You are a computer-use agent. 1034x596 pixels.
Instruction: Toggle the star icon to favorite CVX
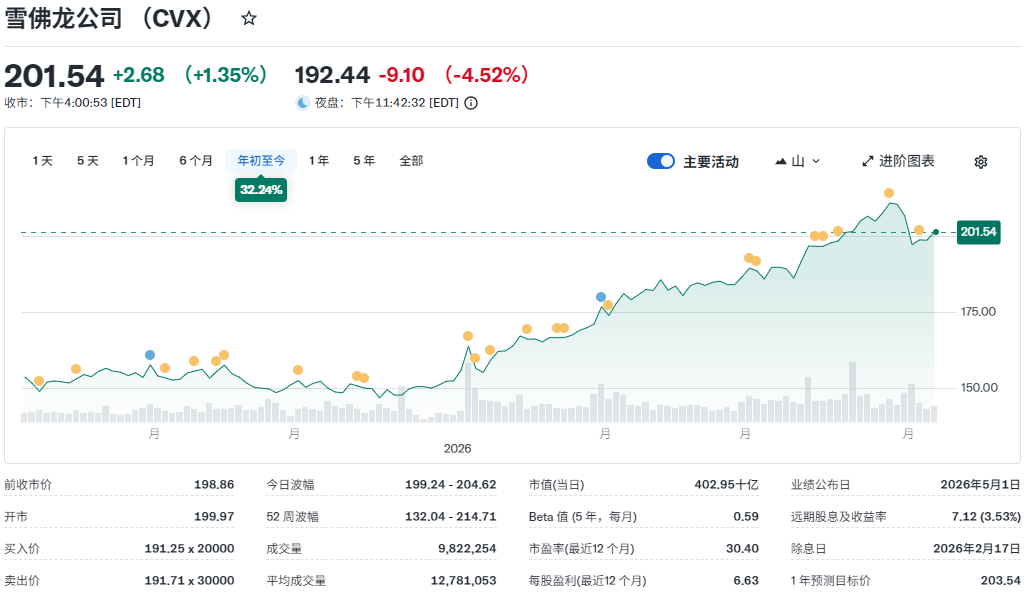click(x=248, y=18)
